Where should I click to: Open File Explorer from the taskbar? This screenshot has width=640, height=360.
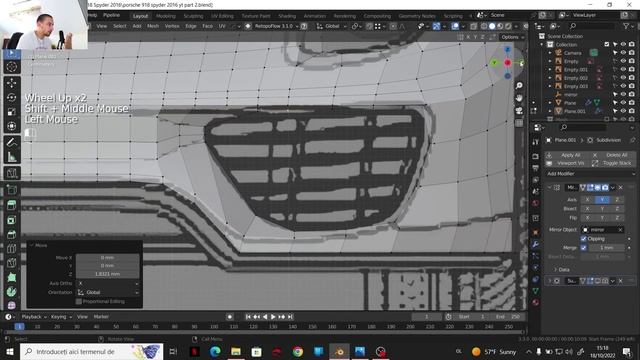tap(236, 351)
